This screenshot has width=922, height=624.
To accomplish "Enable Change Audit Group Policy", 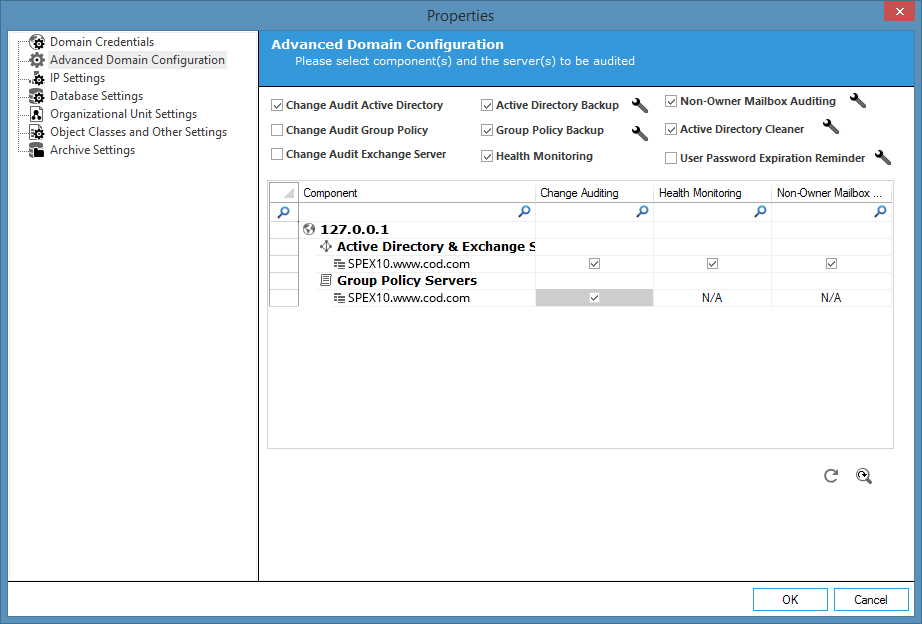I will pyautogui.click(x=277, y=130).
